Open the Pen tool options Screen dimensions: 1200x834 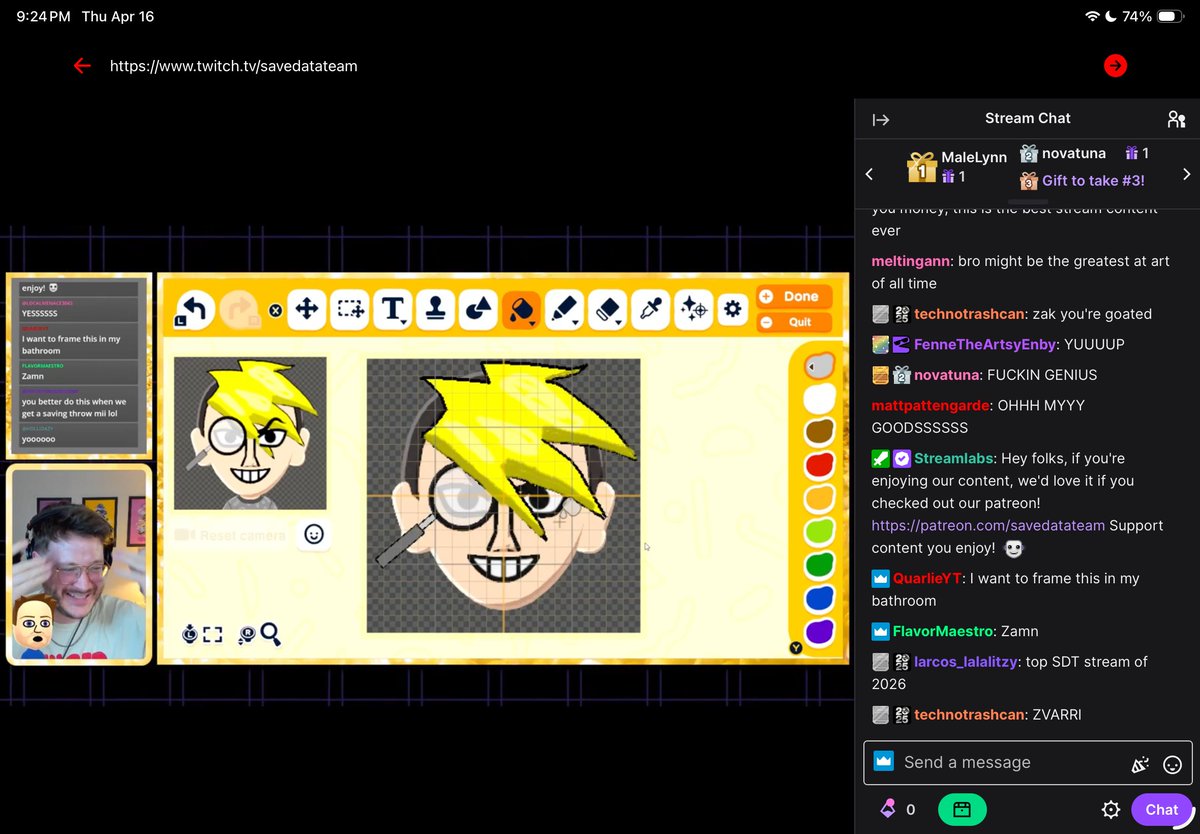point(565,309)
